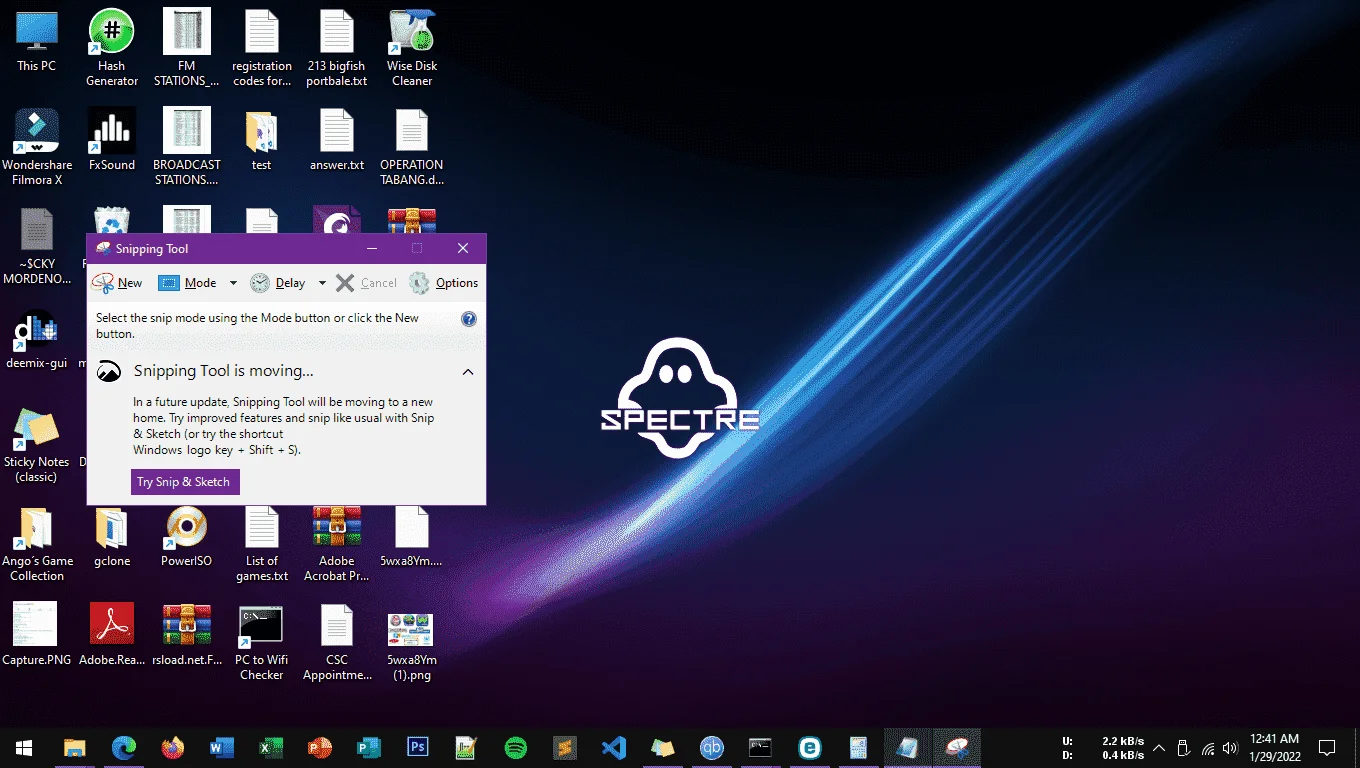Select the Adobe Acrobat Pr... archive
The width and height of the screenshot is (1360, 768).
click(337, 544)
